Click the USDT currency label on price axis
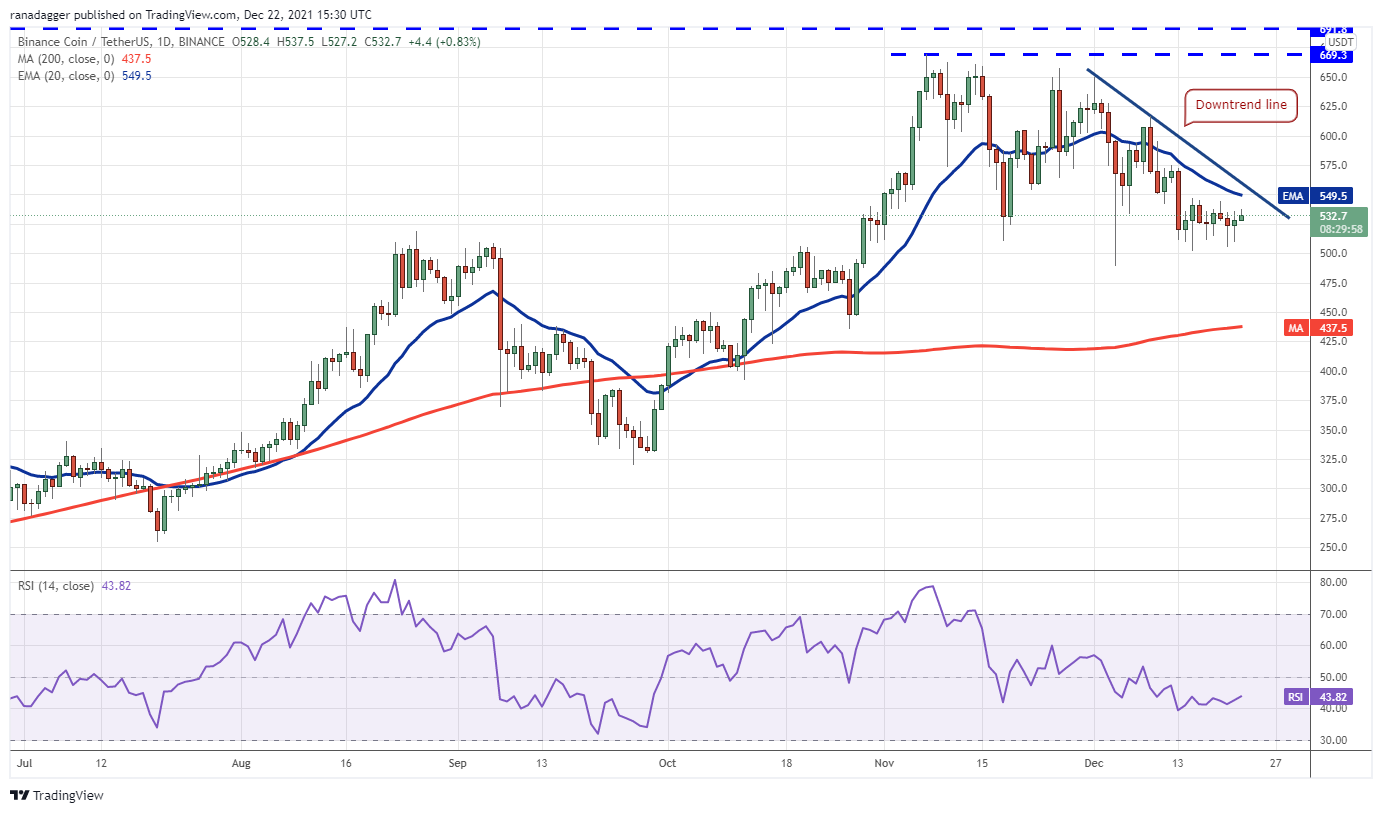Screen dimensions: 1382x813 1338,42
